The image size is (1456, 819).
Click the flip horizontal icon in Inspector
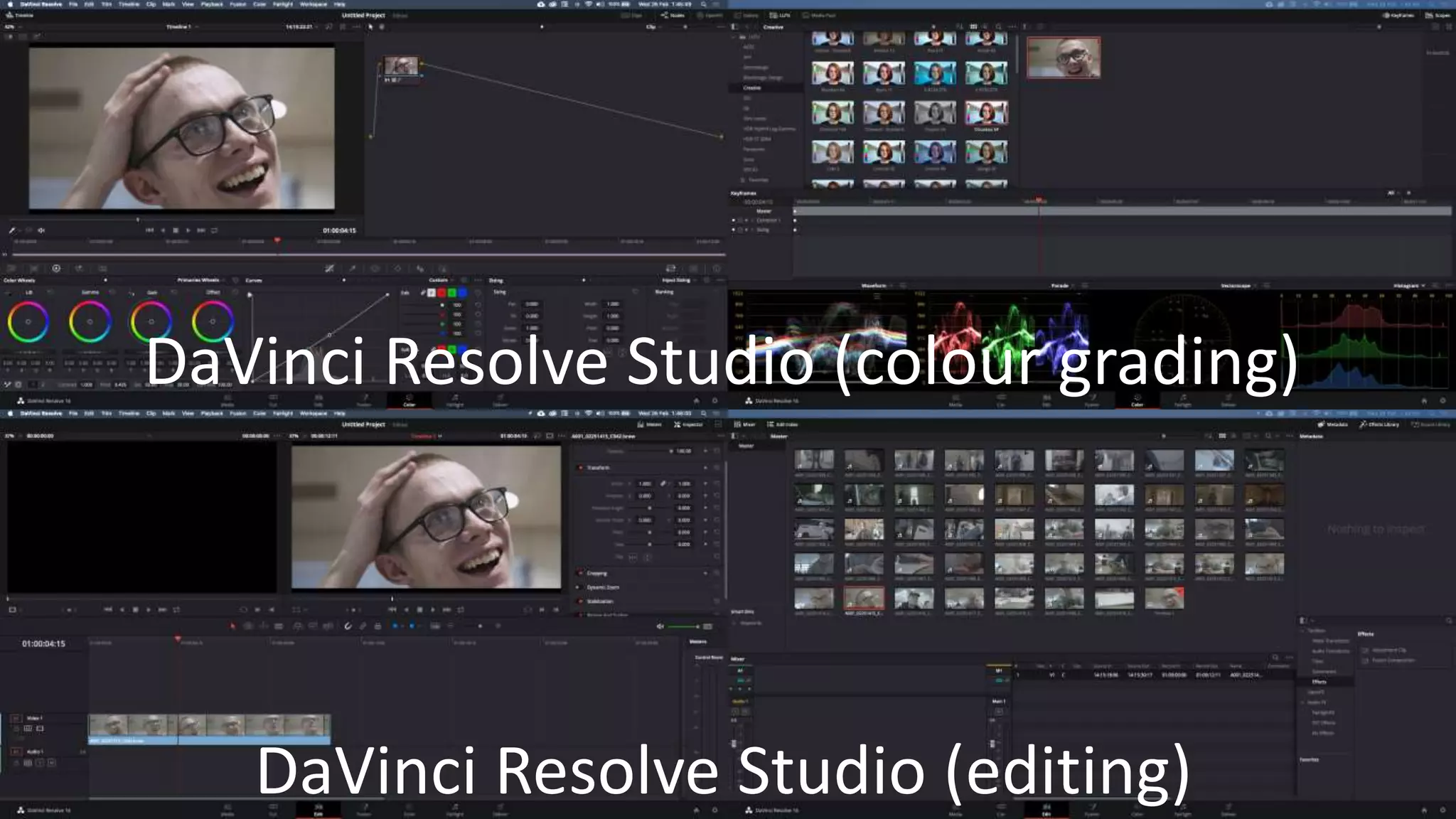633,557
